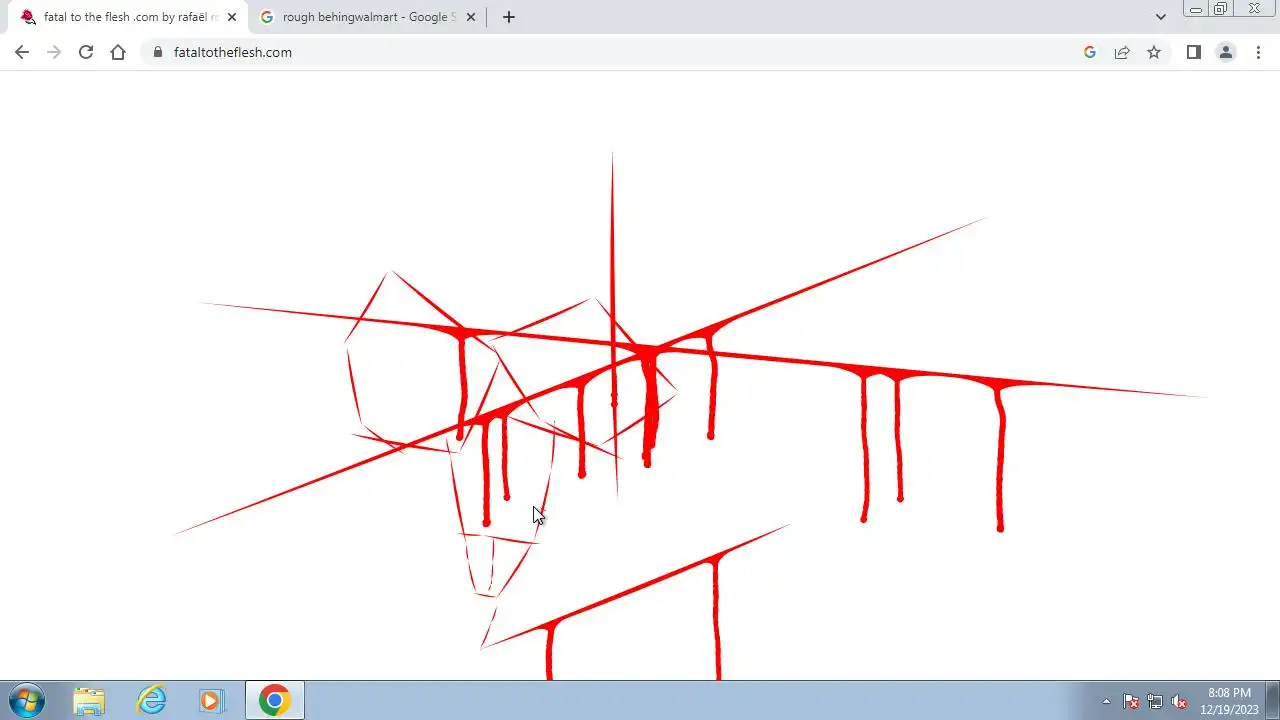Close the Chrome window
1280x720 pixels.
[x=1255, y=9]
